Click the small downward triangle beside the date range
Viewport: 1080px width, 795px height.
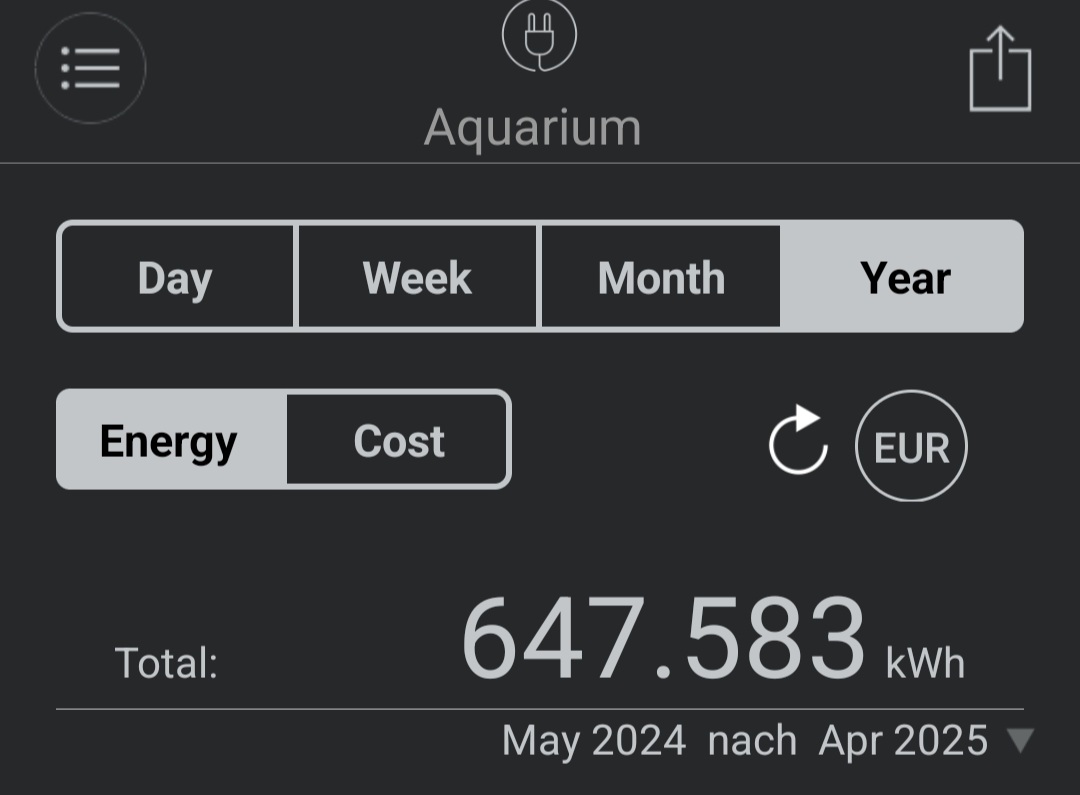pos(1022,740)
